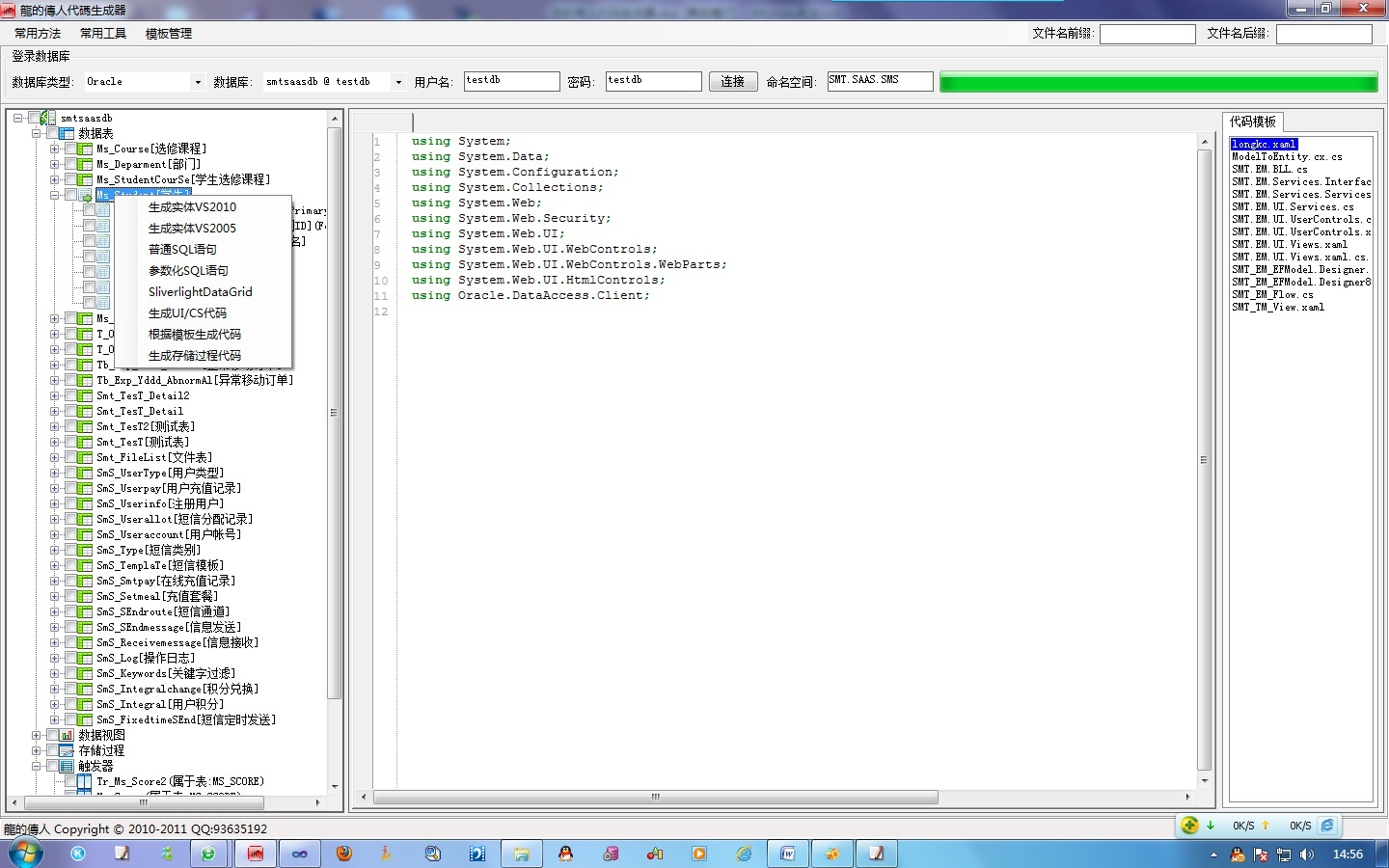Click the volume speaker tray icon
Image resolution: width=1389 pixels, height=868 pixels.
coord(1306,854)
